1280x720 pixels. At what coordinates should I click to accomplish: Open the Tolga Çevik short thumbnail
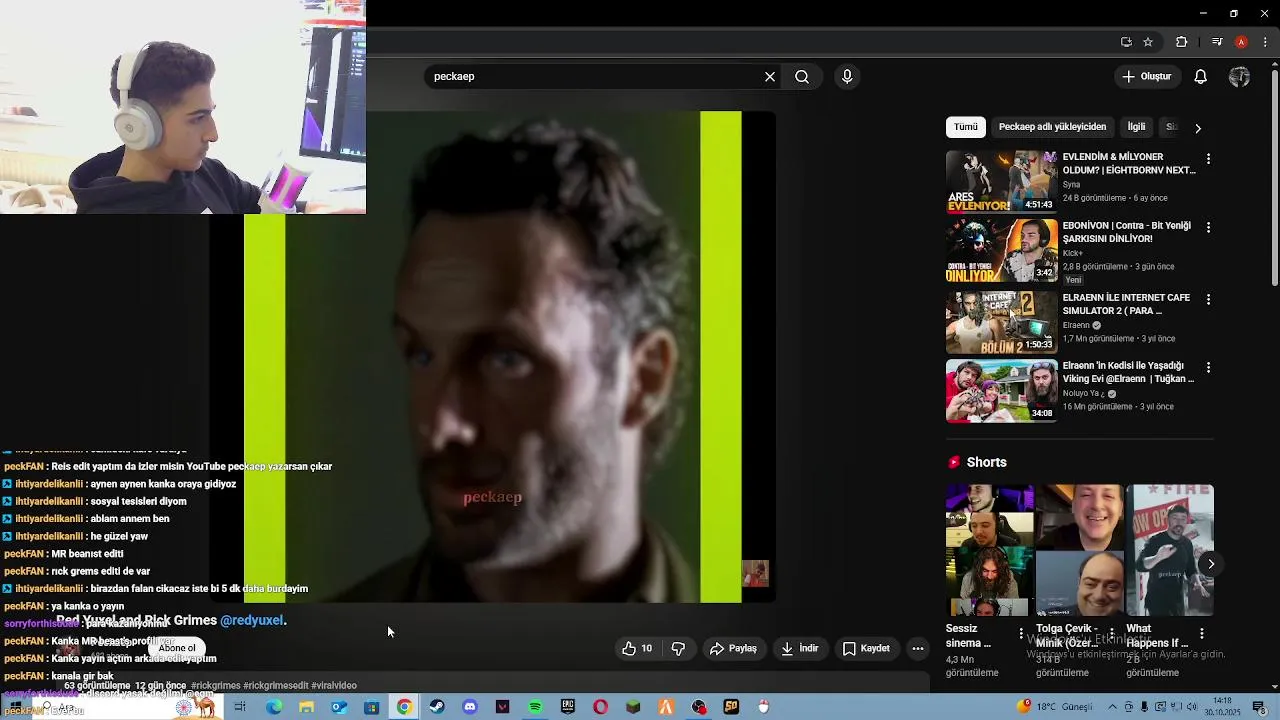(1080, 550)
